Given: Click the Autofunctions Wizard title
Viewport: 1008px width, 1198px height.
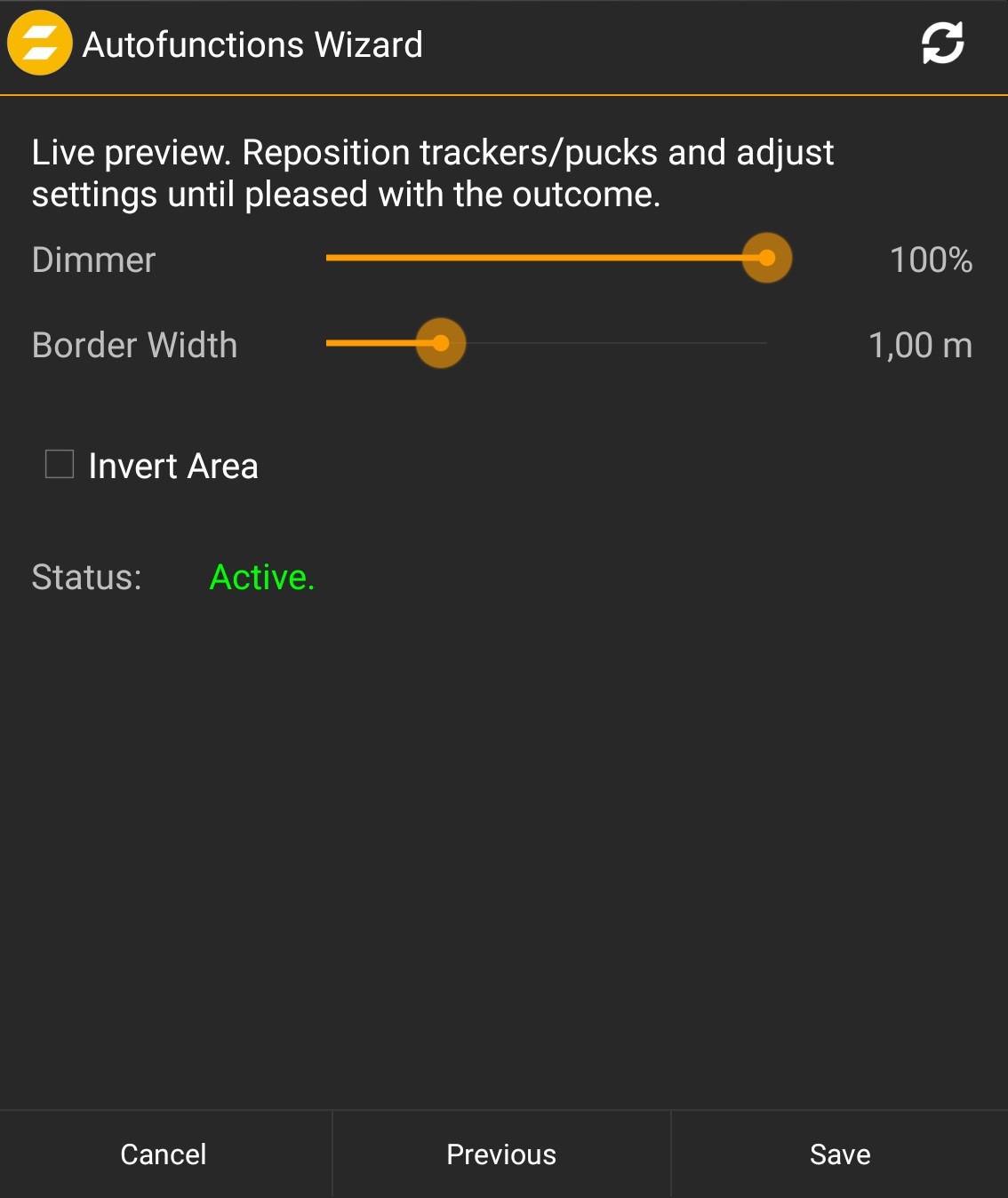Looking at the screenshot, I should [252, 44].
